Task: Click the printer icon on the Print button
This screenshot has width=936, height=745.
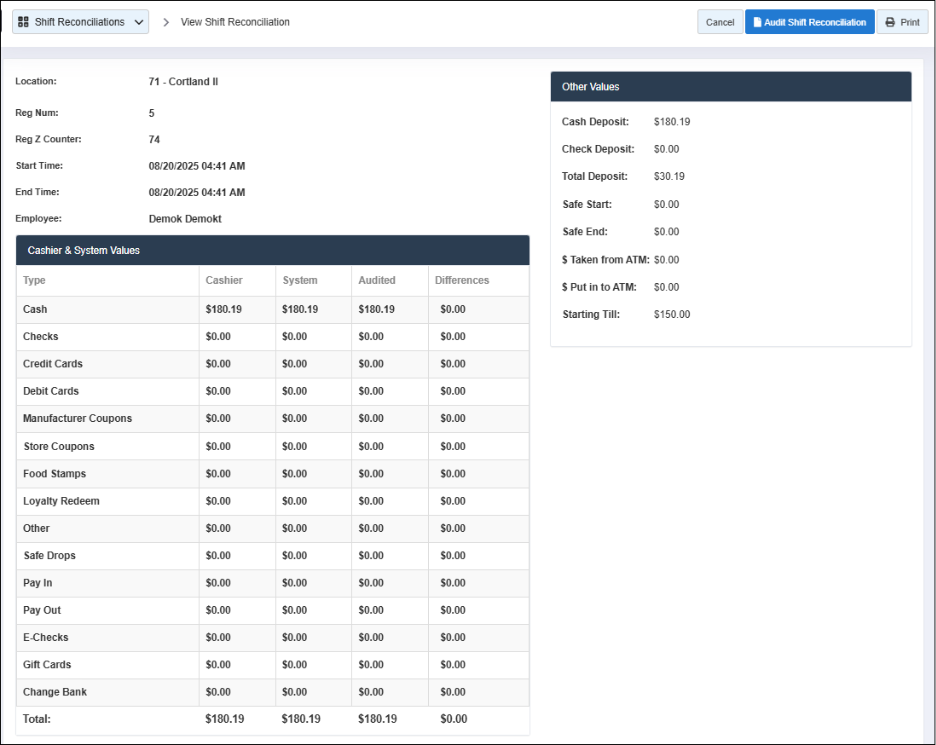Action: click(x=890, y=22)
